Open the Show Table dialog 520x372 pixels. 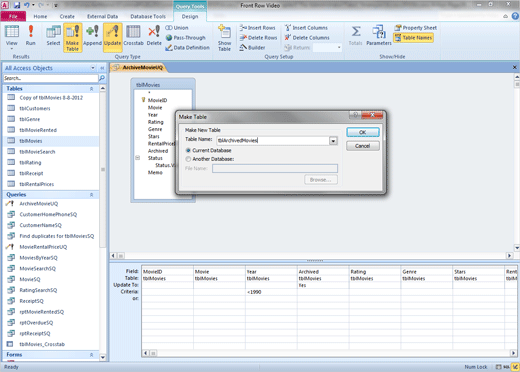pyautogui.click(x=224, y=38)
